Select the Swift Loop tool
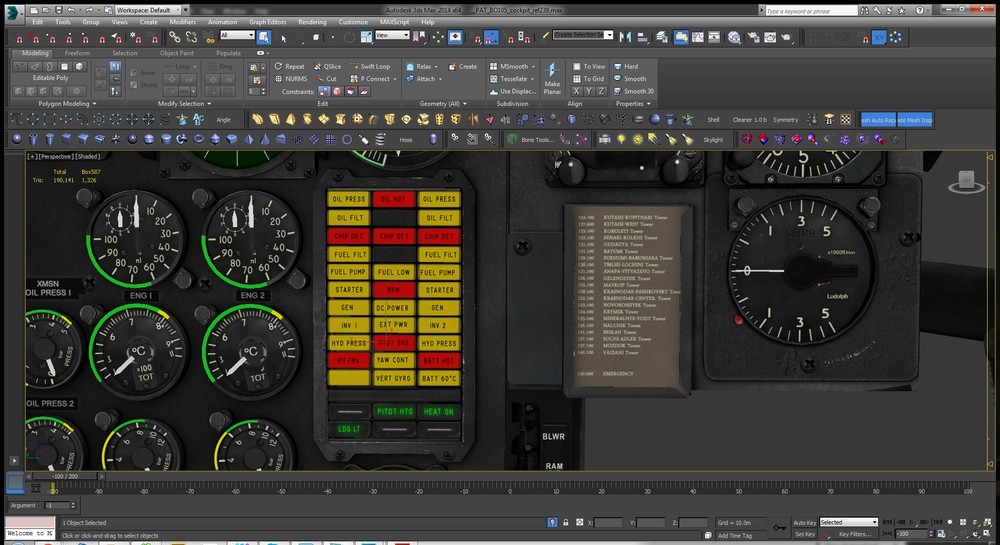This screenshot has width=1000, height=545. (x=369, y=66)
